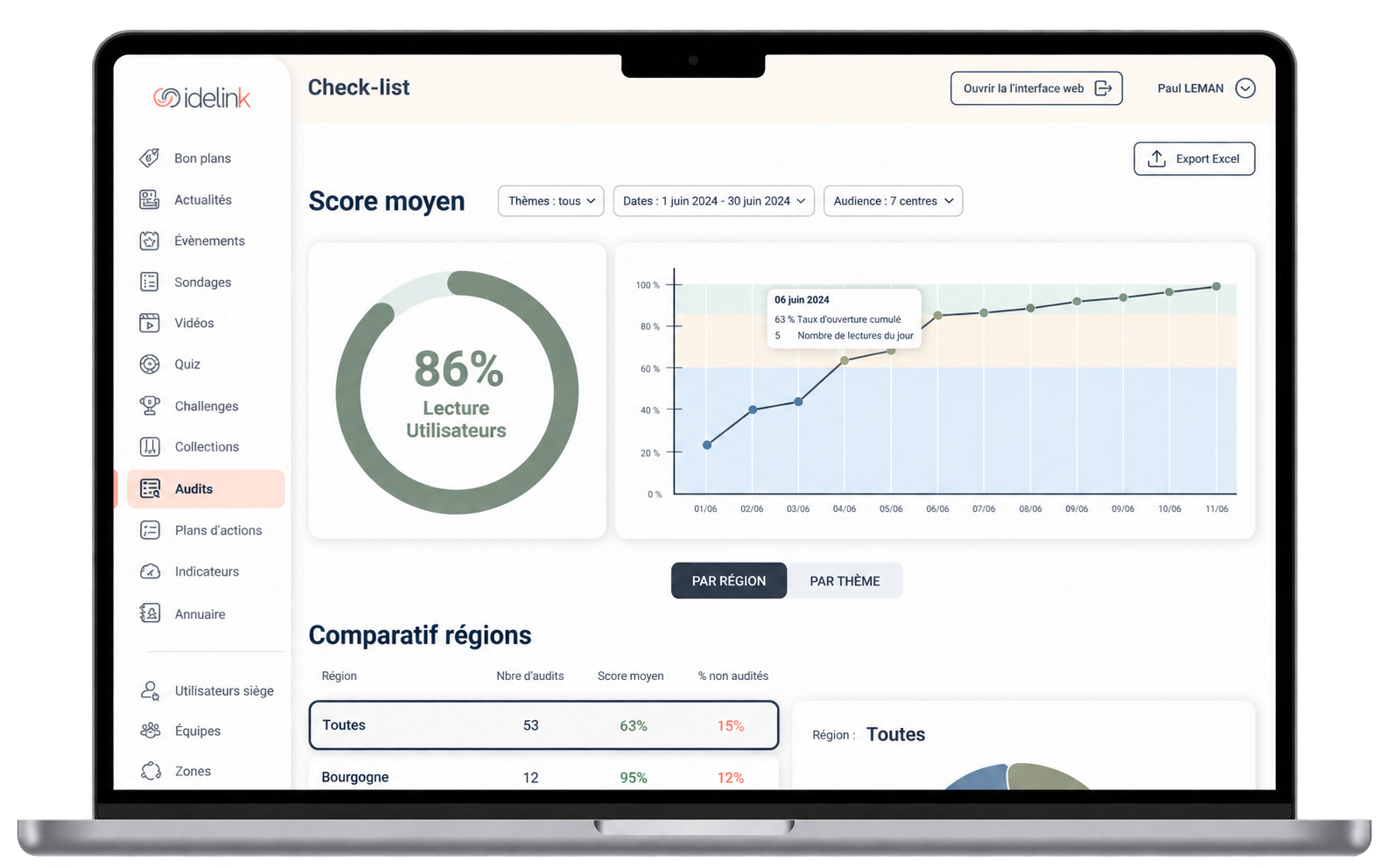Click the % non audités column header
This screenshot has width=1388, height=868.
point(733,676)
